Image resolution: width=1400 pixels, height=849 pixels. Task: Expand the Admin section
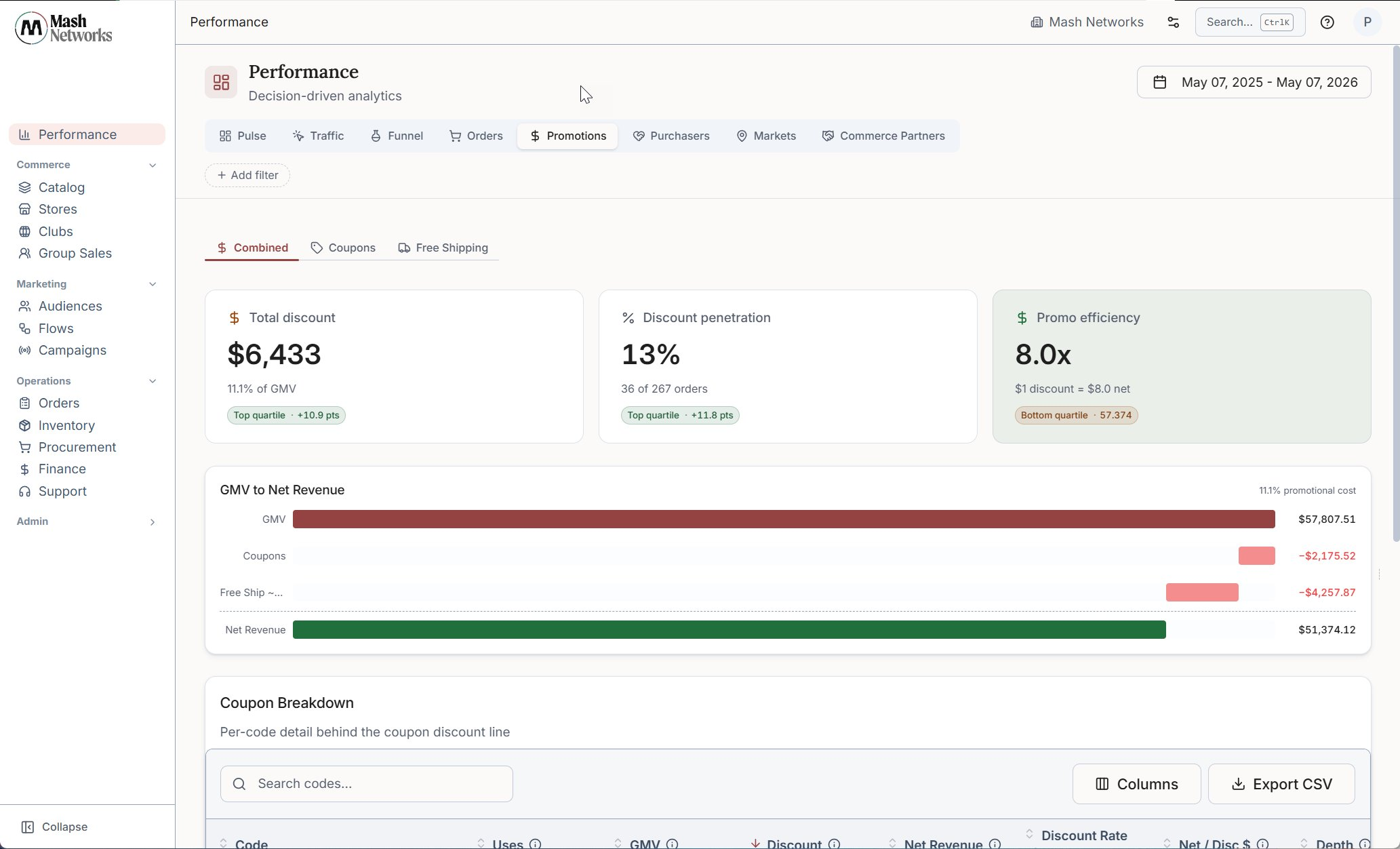coord(153,521)
